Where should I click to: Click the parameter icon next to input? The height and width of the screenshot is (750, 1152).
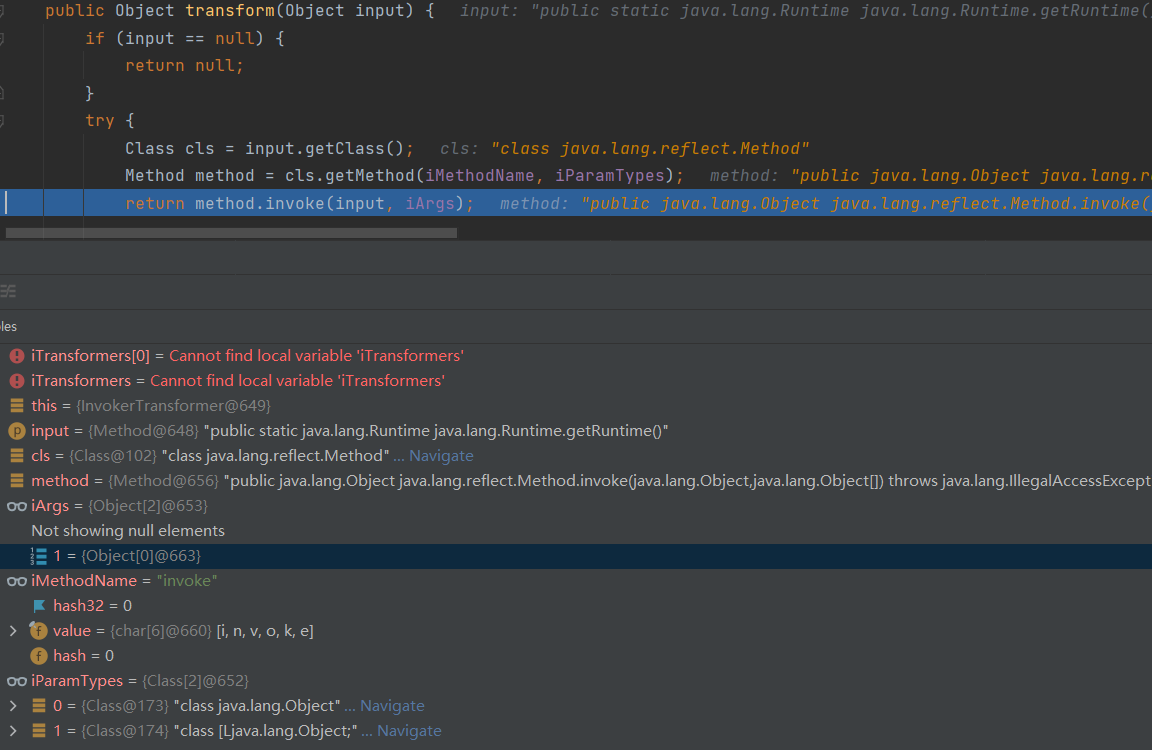16,431
